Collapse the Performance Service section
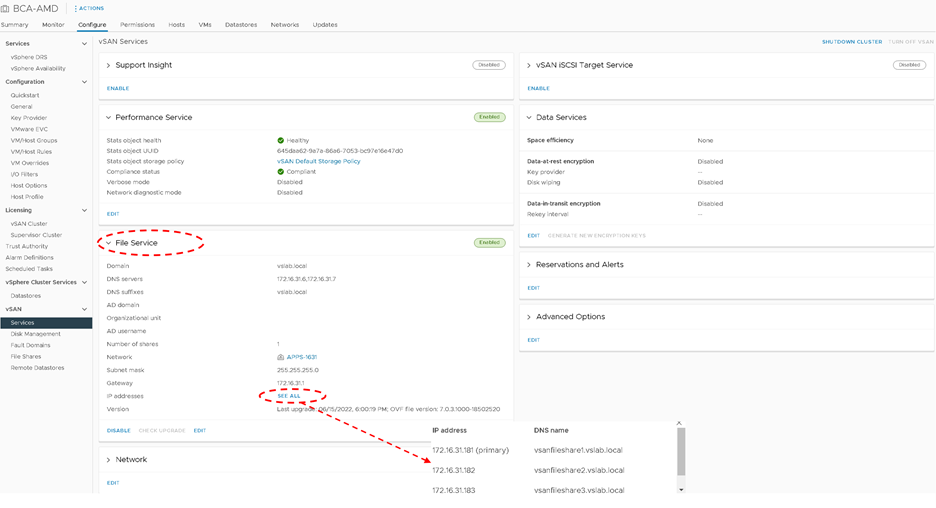 pos(109,117)
